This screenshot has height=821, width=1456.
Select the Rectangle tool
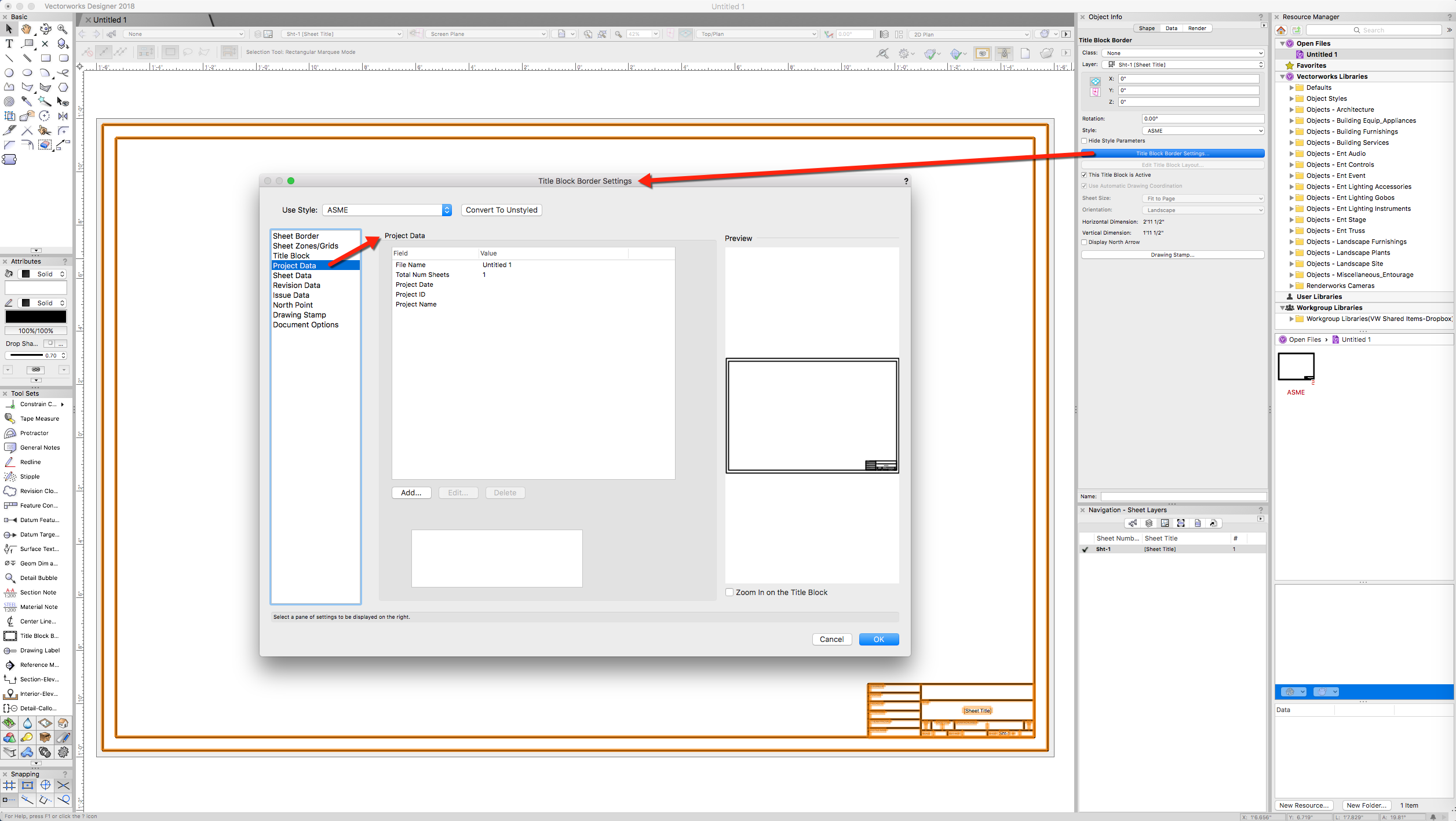point(45,58)
